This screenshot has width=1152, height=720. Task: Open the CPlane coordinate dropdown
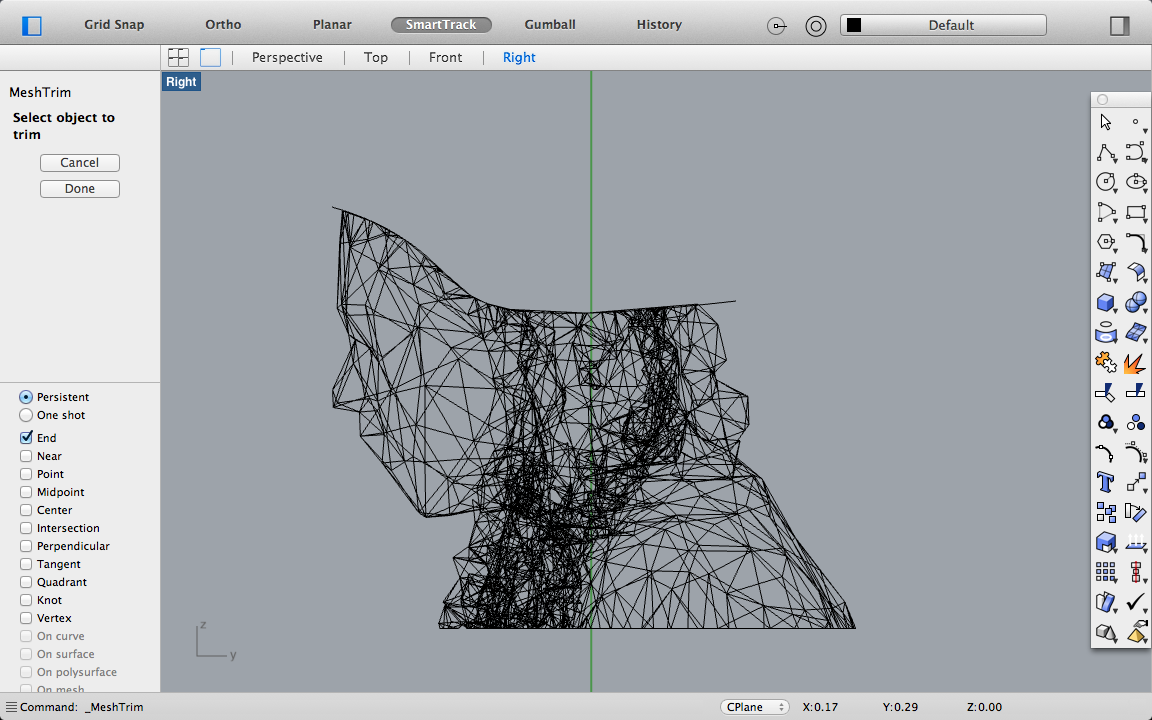(x=754, y=706)
